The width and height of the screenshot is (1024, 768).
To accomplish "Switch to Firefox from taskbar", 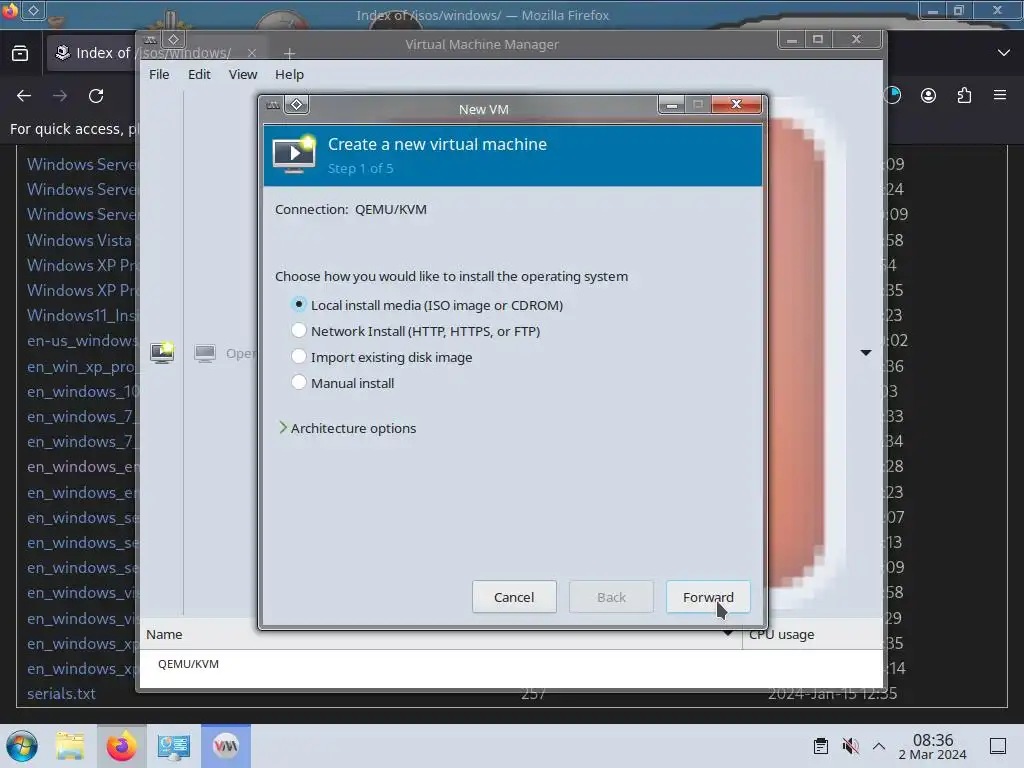I will click(x=121, y=746).
